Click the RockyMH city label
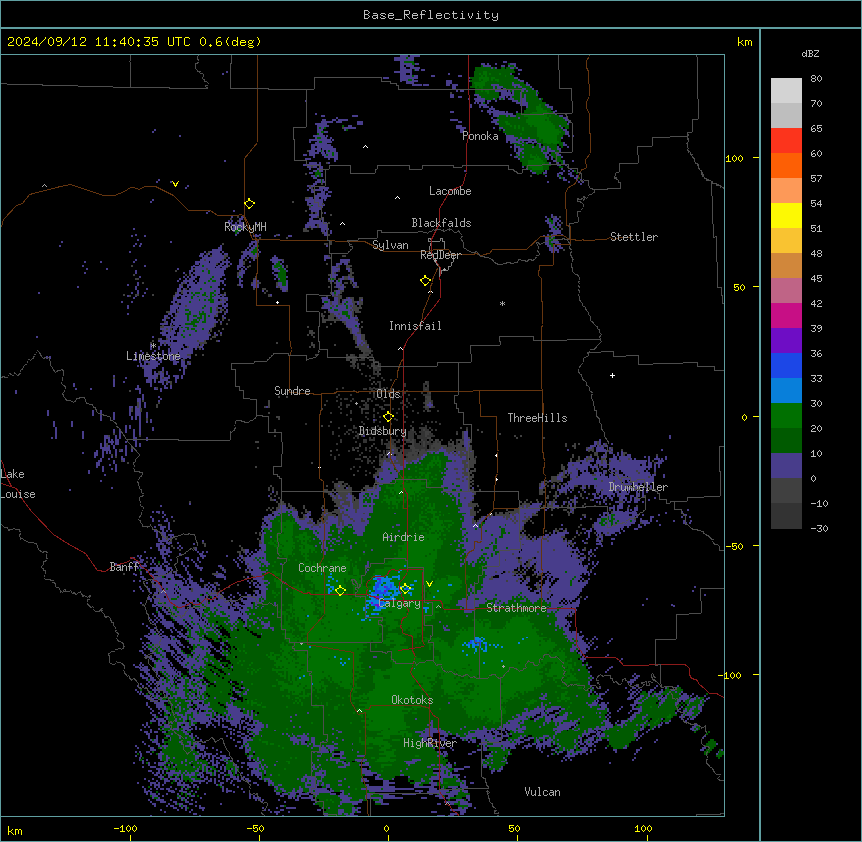The height and width of the screenshot is (842, 862). coord(245,227)
